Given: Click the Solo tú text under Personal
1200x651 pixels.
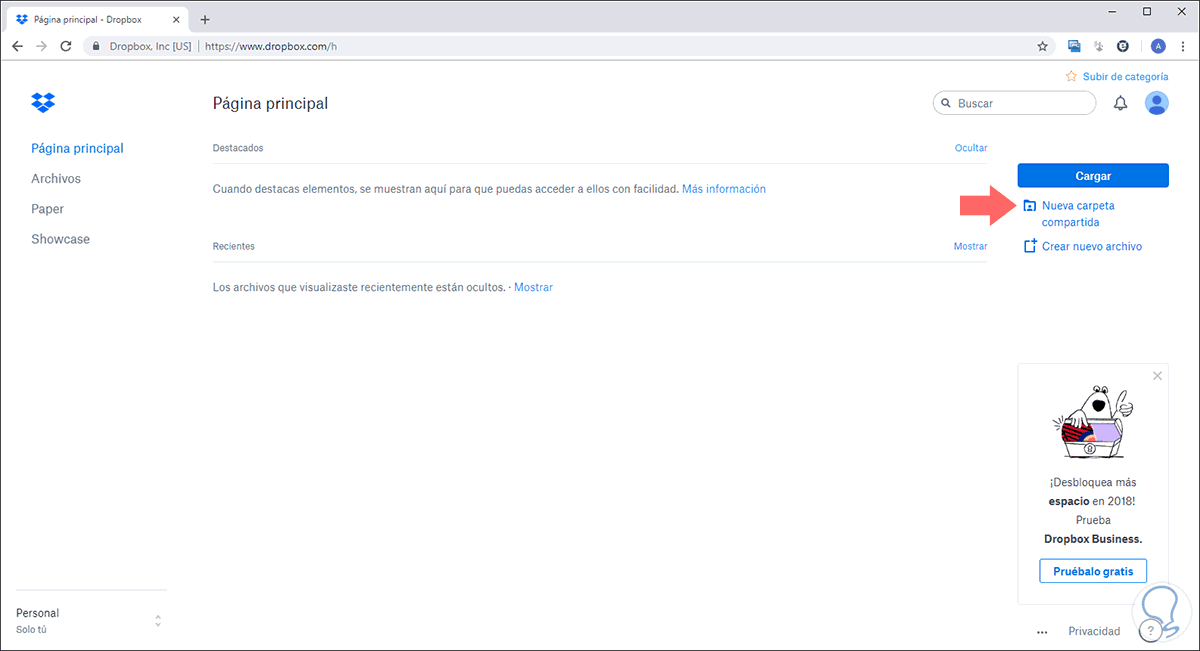Looking at the screenshot, I should click(x=31, y=630).
